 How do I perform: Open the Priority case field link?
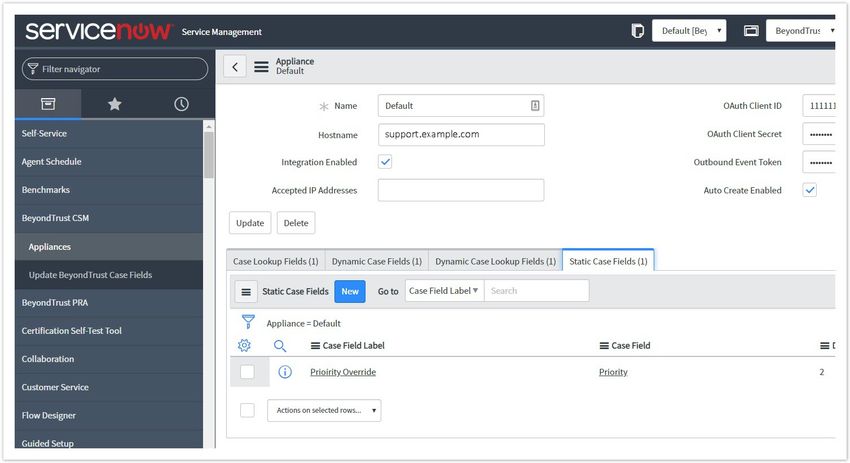613,372
